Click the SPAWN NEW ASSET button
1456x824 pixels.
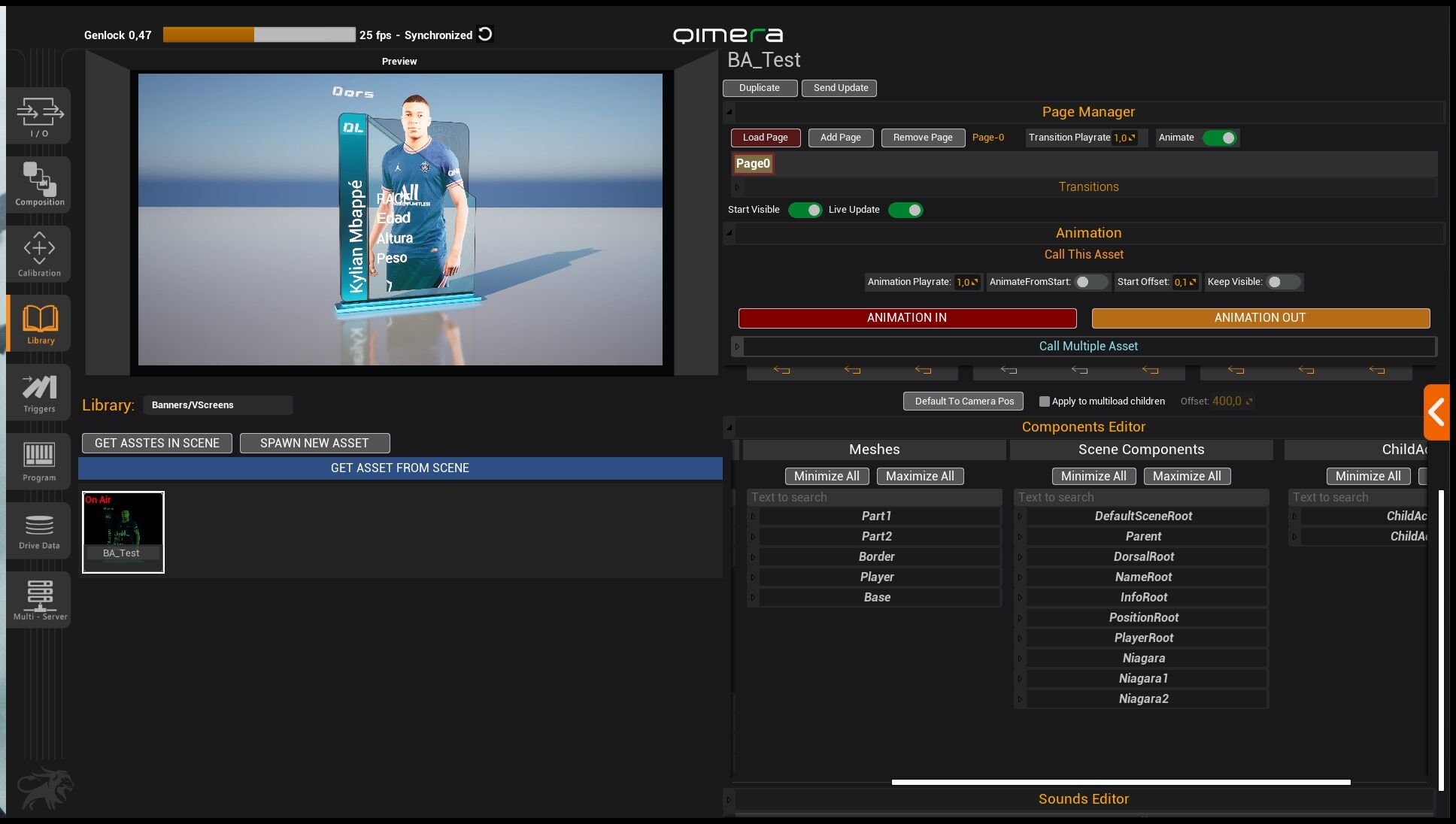point(314,444)
